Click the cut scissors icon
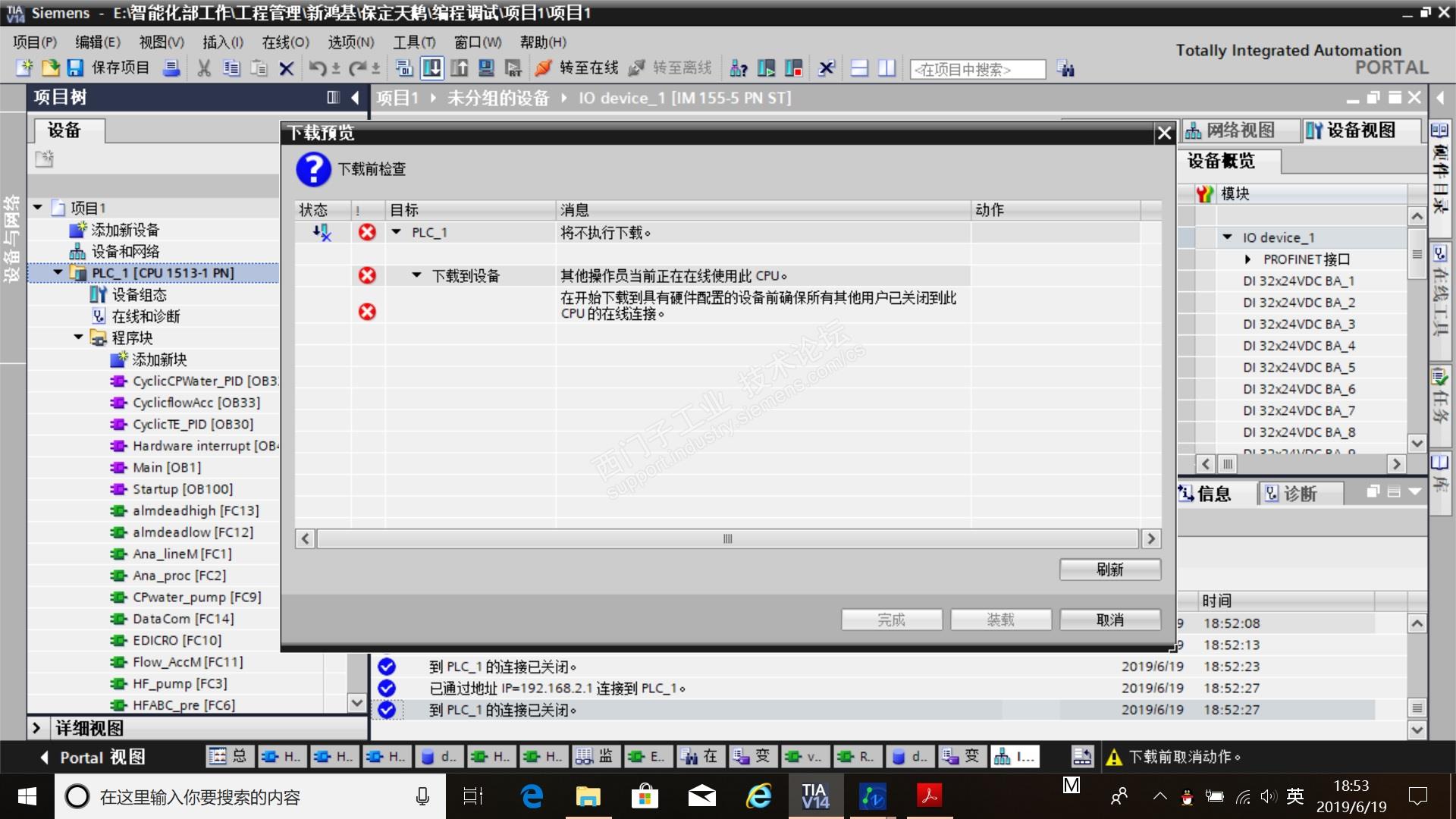 [x=203, y=68]
